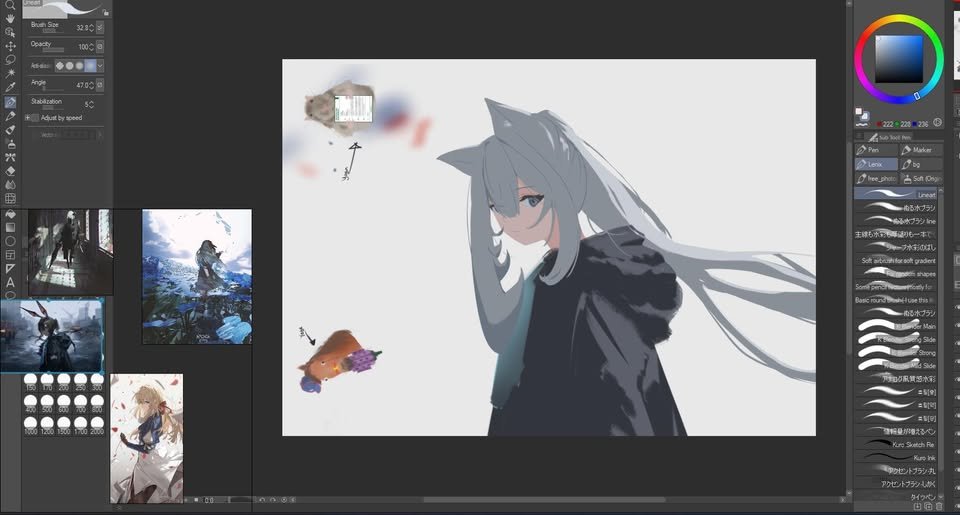Select the hardest anti-aliasing option
This screenshot has width=960, height=515.
[60, 66]
